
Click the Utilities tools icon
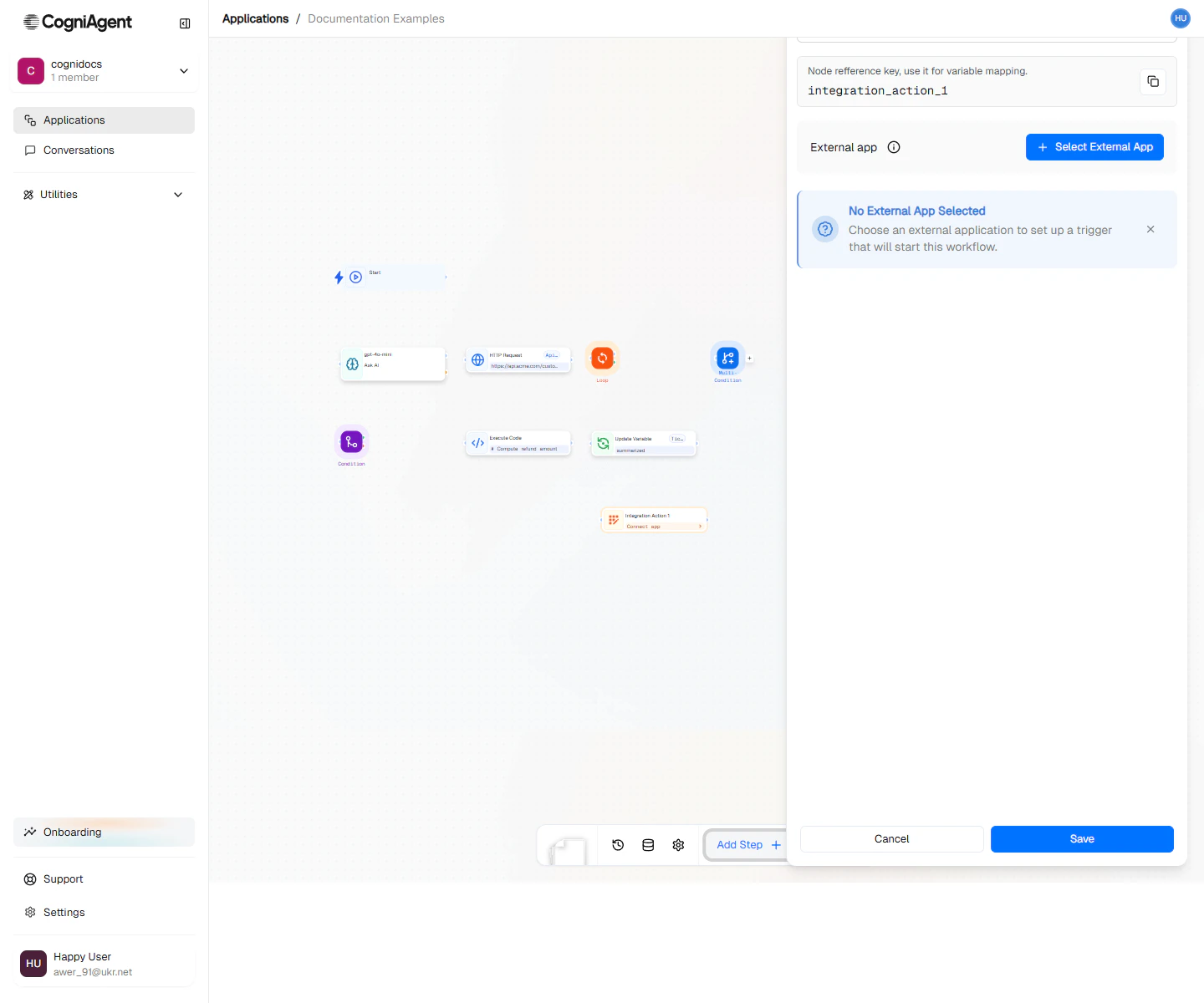(28, 195)
